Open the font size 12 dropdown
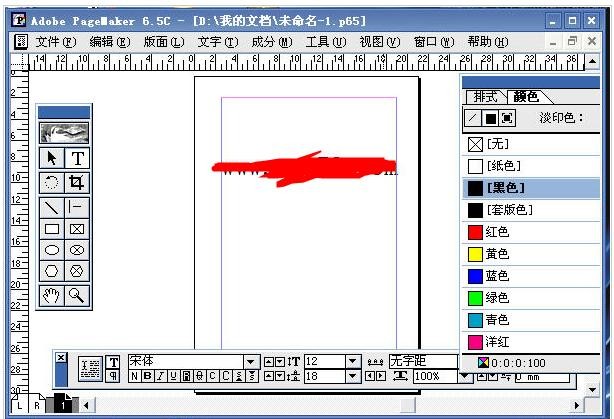This screenshot has width=614, height=419. [x=352, y=361]
